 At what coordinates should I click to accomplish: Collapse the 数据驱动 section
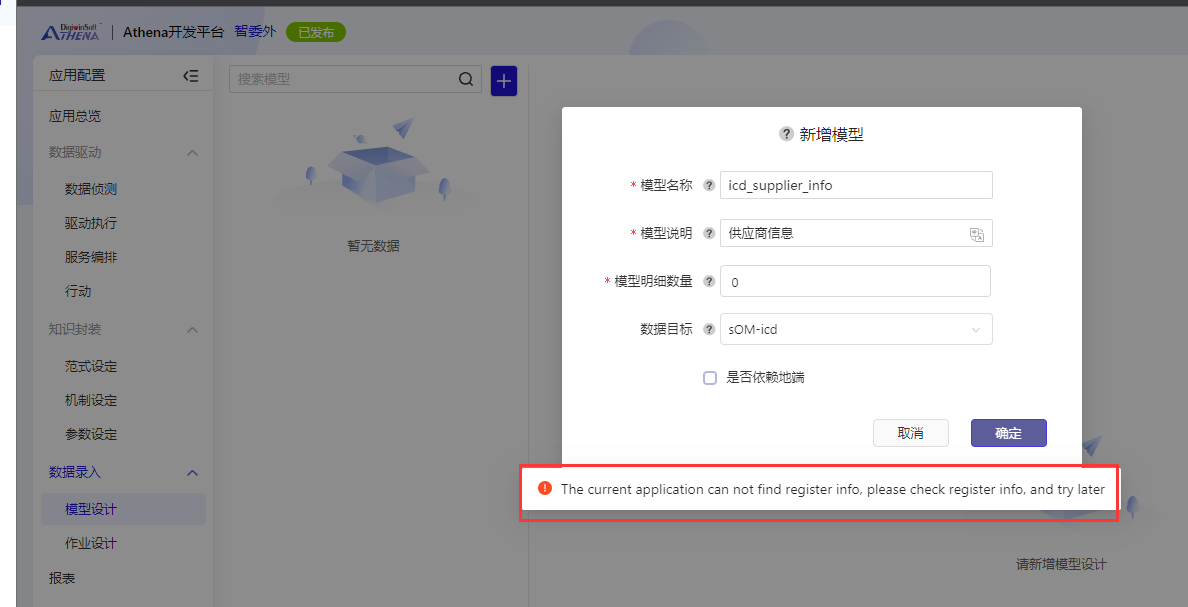point(193,153)
